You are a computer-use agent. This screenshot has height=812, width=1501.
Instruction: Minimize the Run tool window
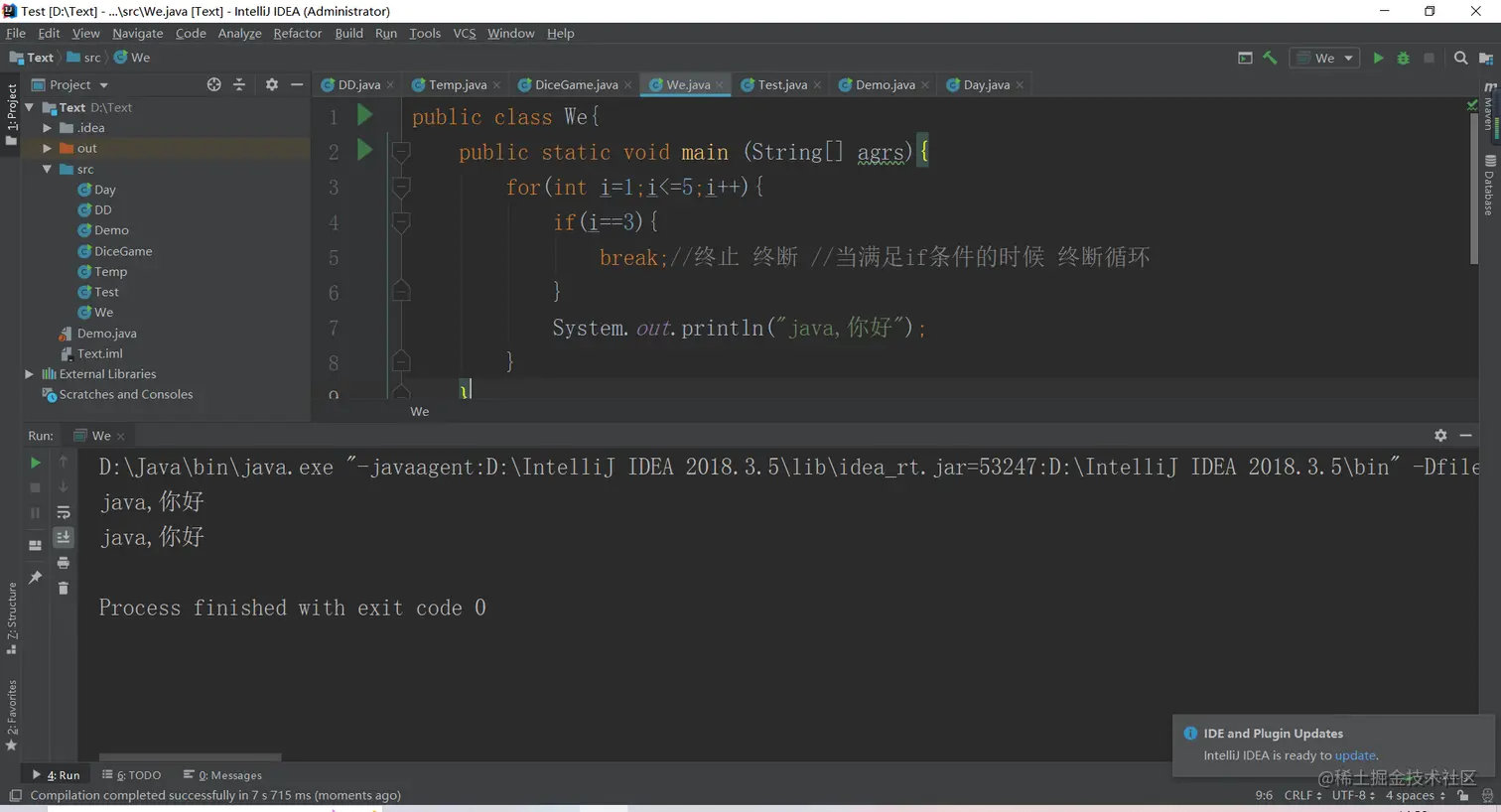tap(1465, 435)
